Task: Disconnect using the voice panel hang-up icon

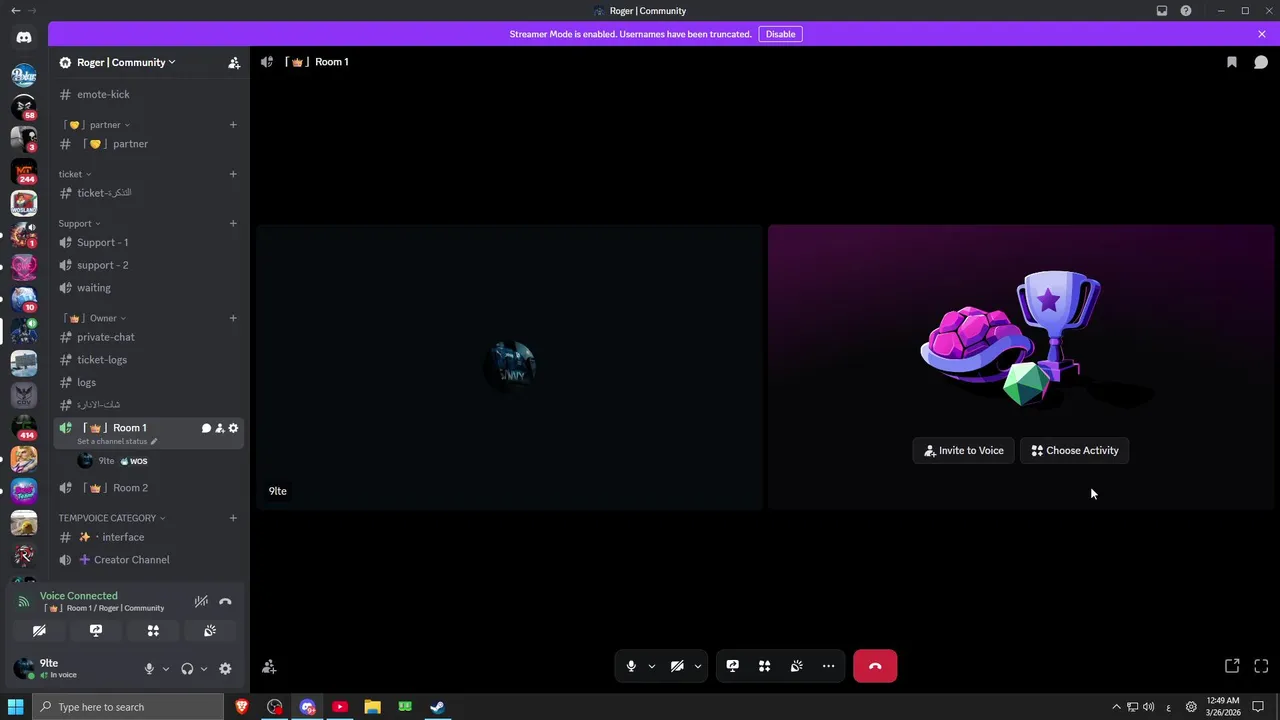Action: click(x=225, y=602)
